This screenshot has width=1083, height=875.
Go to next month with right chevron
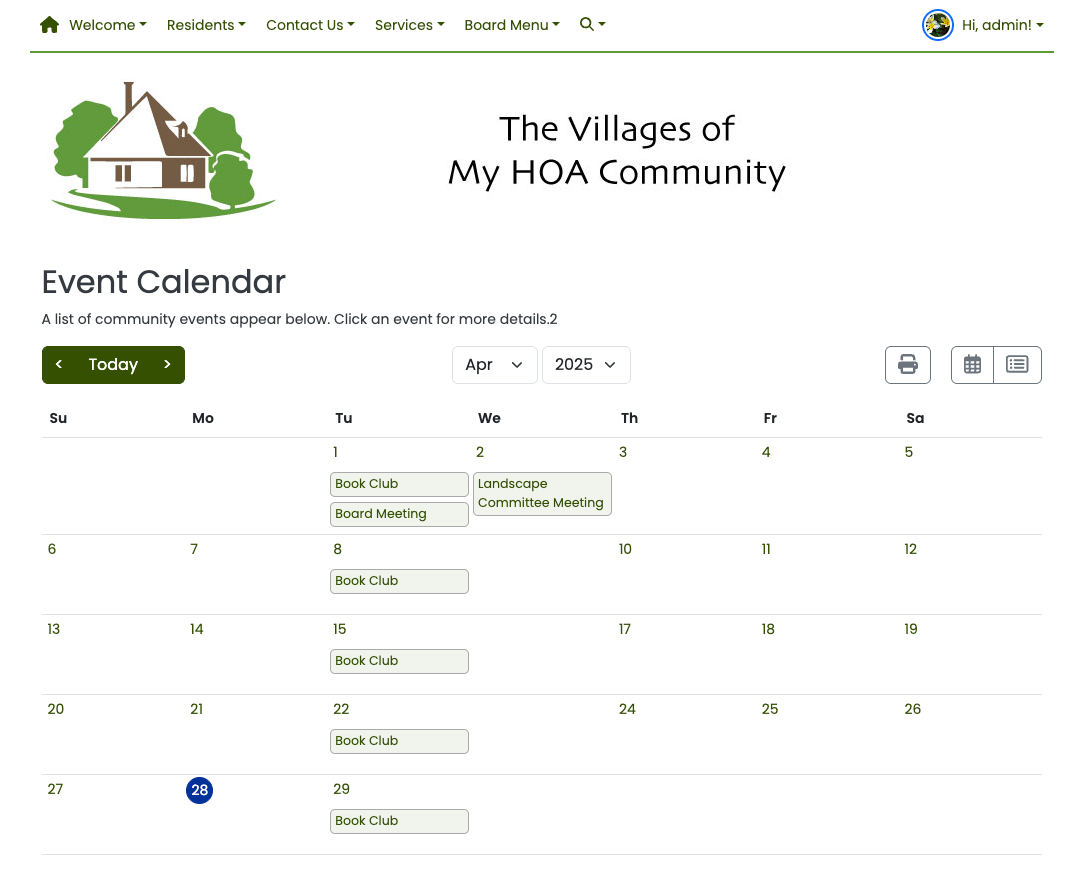click(167, 364)
